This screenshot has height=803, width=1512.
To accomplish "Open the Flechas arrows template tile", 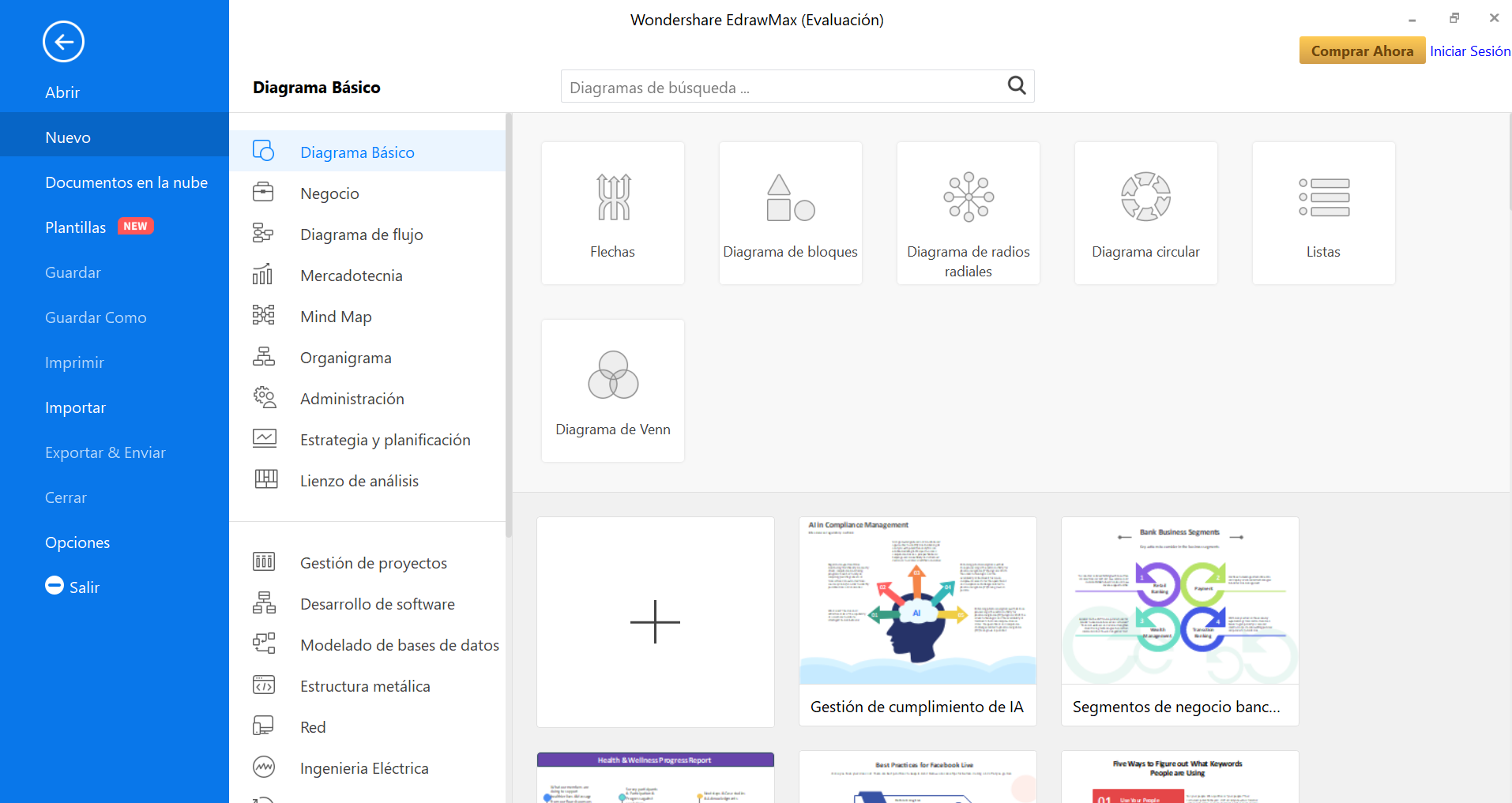I will tap(613, 213).
